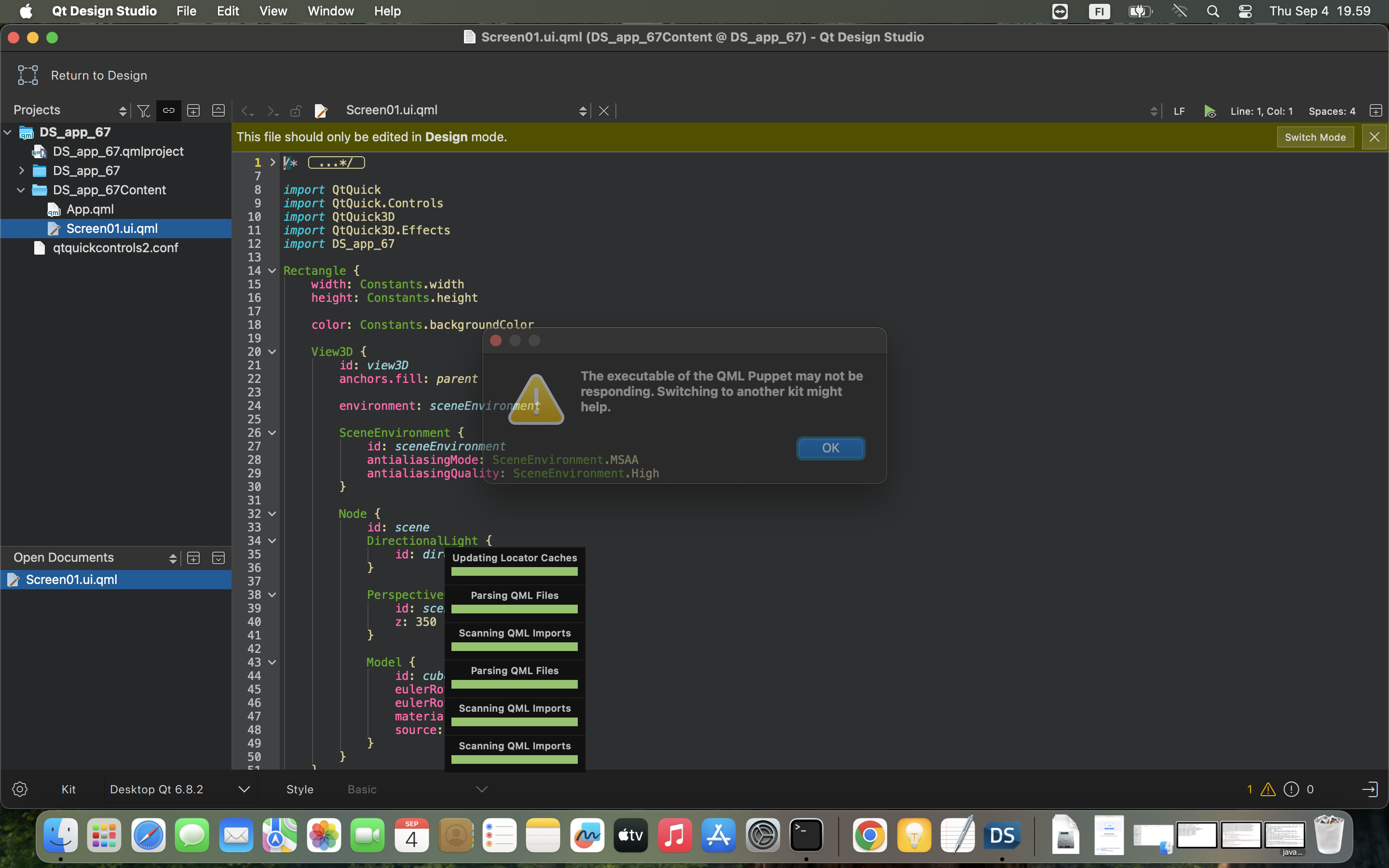Open the Kit Desktop Qt 6.8.2 dropdown
Screen dimensions: 1389x868
click(181, 789)
